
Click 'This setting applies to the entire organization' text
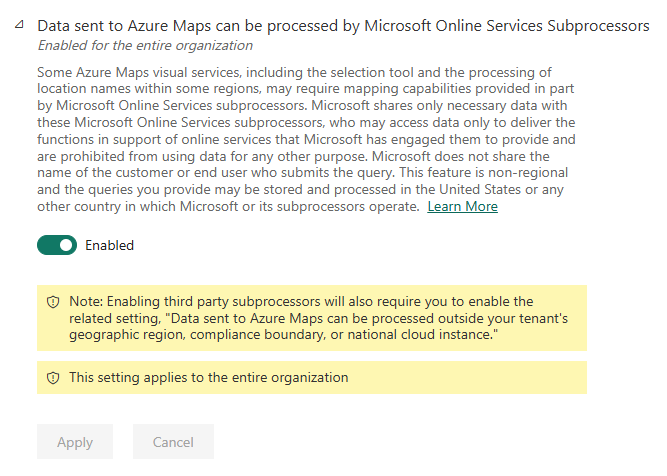point(208,378)
